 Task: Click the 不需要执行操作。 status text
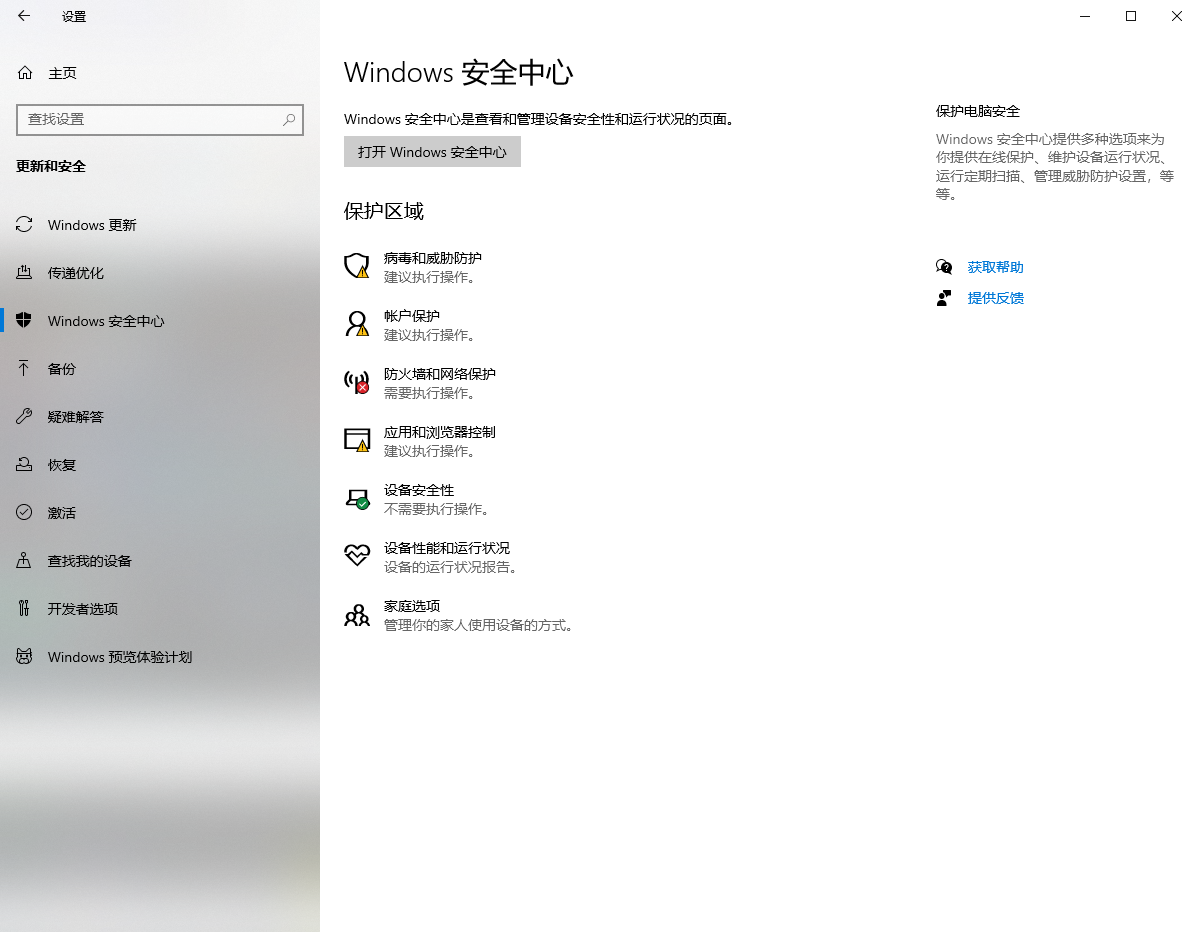(x=437, y=509)
